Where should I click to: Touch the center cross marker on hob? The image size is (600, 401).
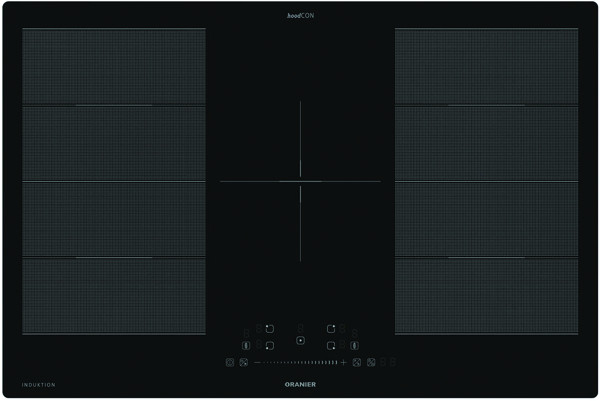point(300,181)
